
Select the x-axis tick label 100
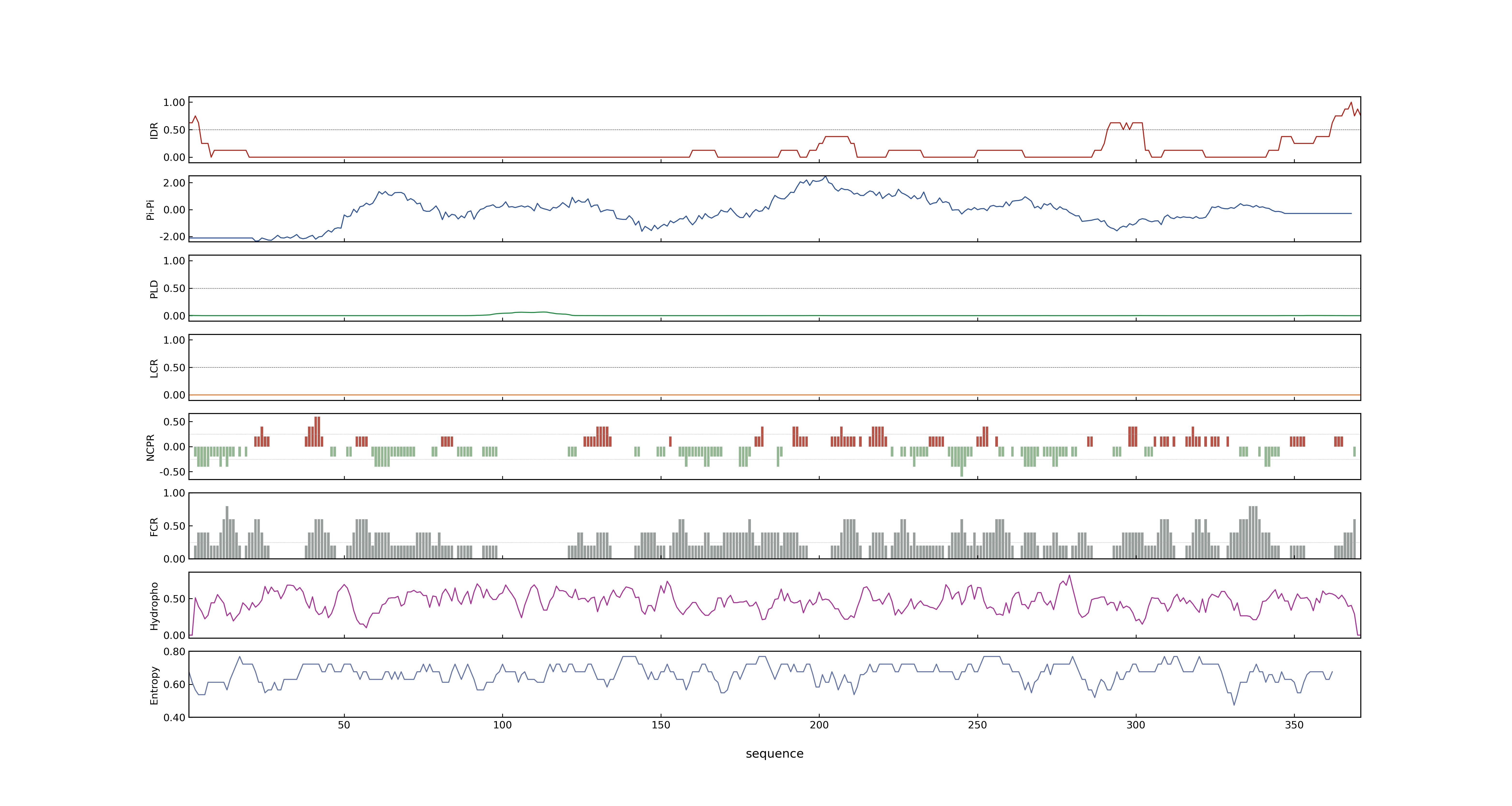pos(502,725)
